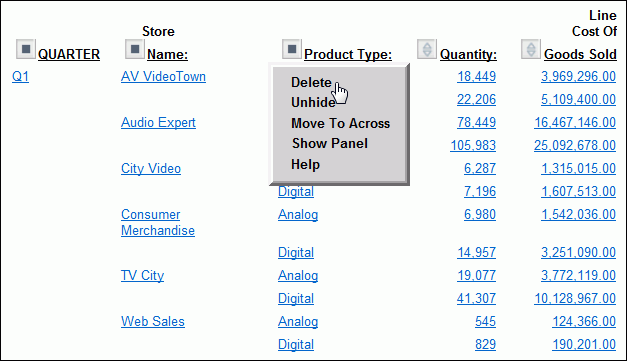Click cost value 25,092,678.00
The height and width of the screenshot is (361, 627).
click(575, 146)
